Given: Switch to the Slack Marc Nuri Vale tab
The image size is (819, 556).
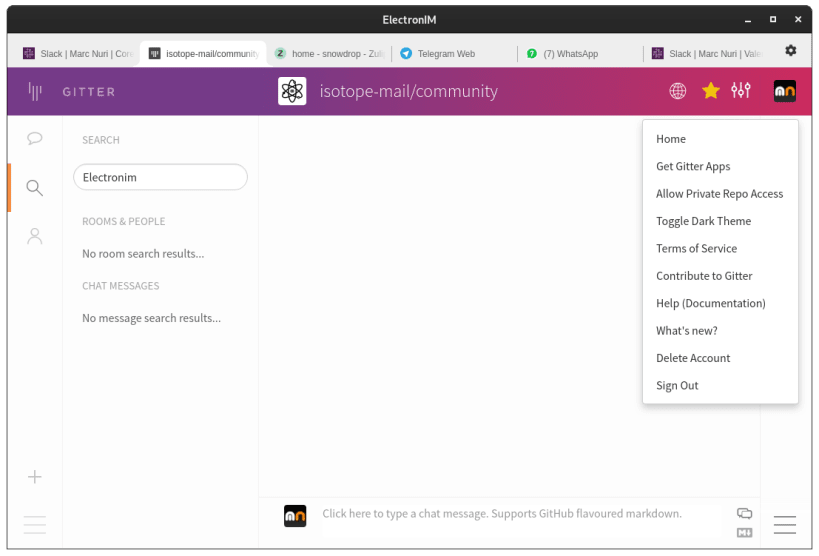Looking at the screenshot, I should (706, 53).
